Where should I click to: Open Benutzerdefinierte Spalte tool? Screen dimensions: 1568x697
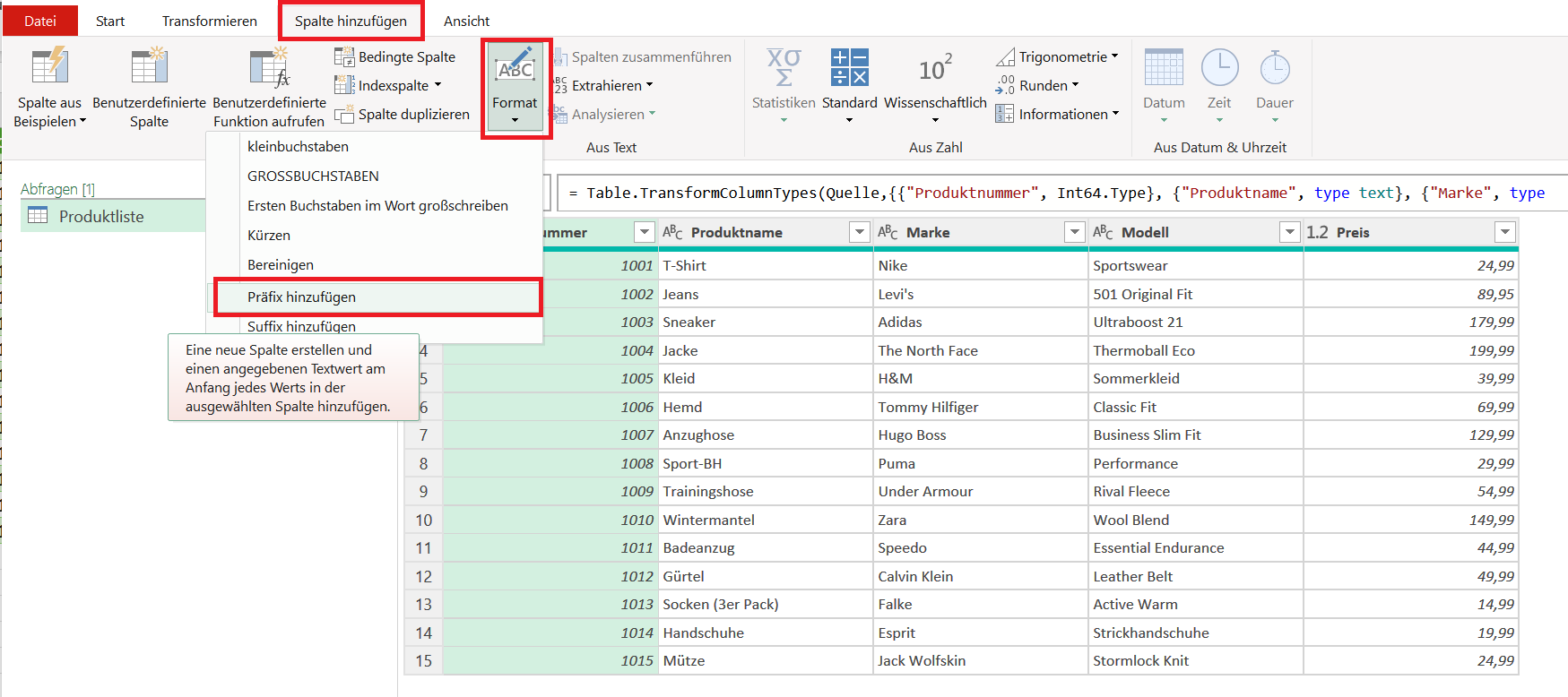click(149, 67)
